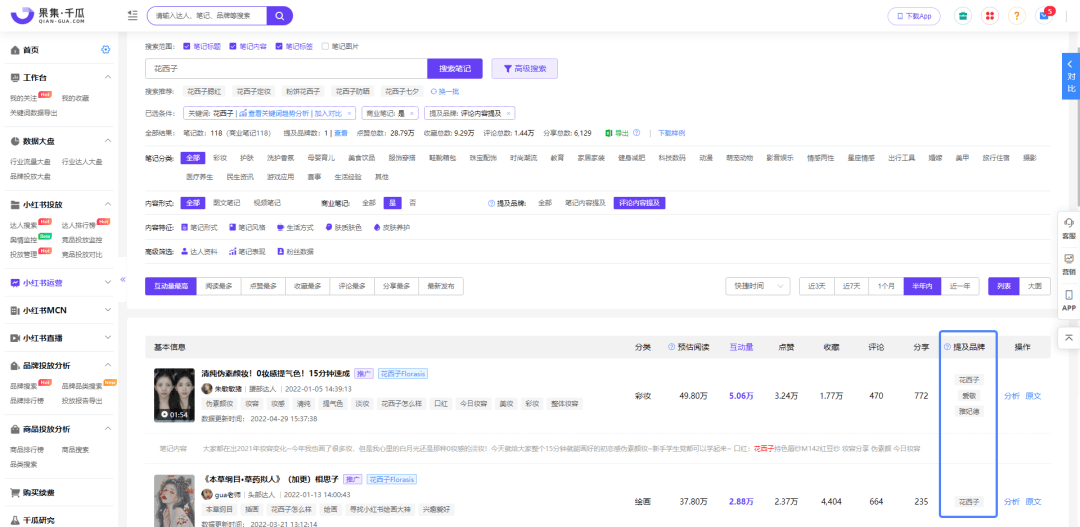Sort notes by 最新发布 tab
The height and width of the screenshot is (527, 1080).
click(x=441, y=286)
